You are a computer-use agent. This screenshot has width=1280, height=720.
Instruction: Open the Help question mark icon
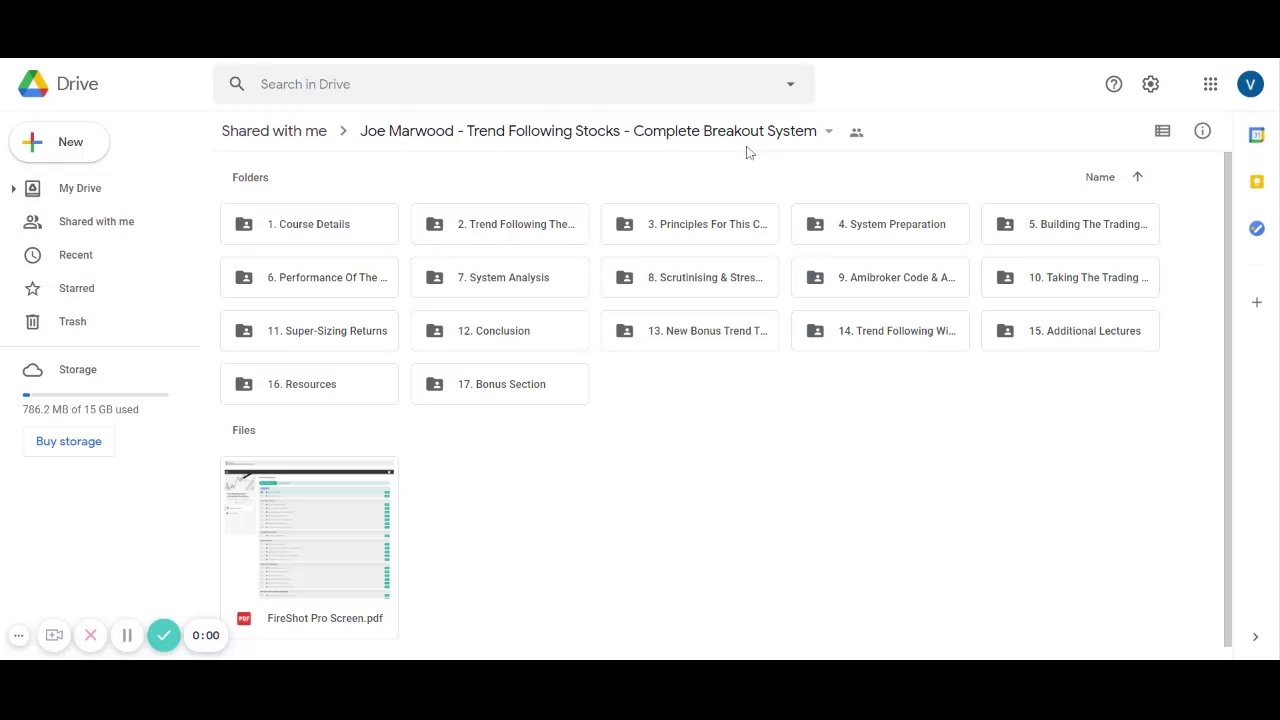[x=1114, y=84]
